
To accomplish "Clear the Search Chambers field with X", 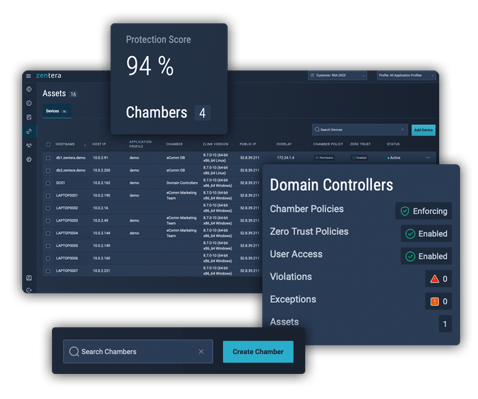I will [201, 351].
